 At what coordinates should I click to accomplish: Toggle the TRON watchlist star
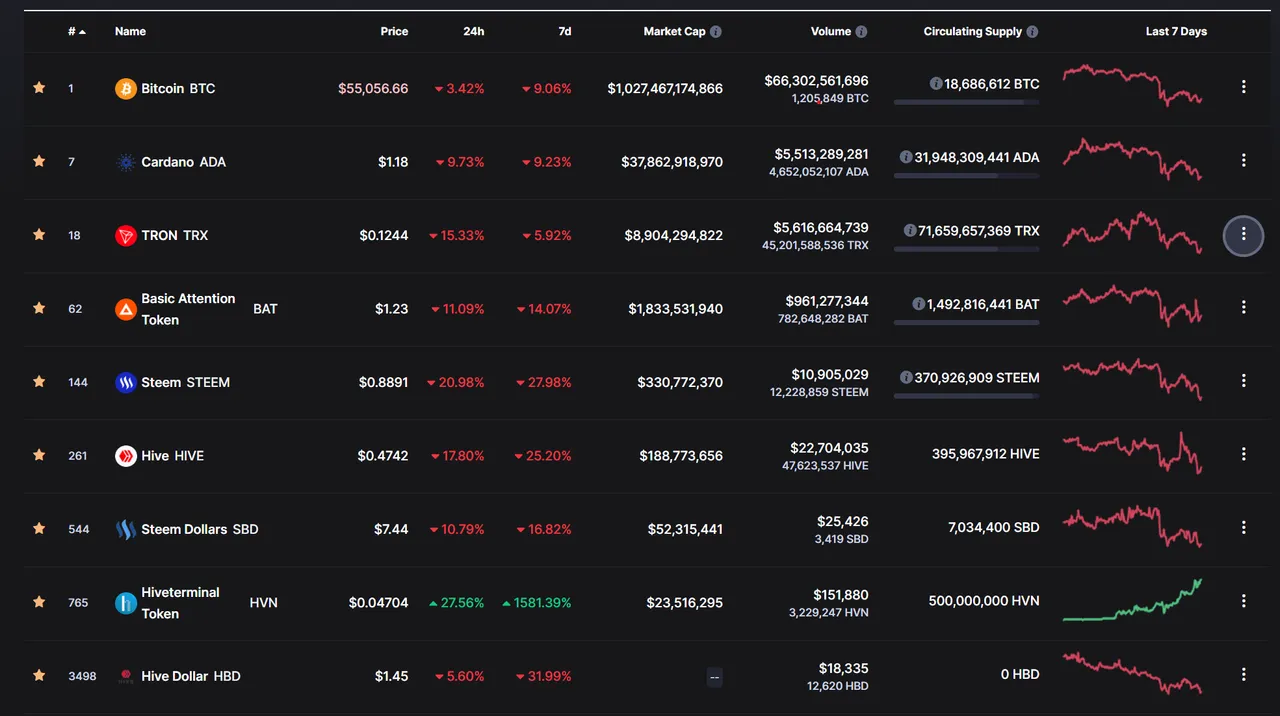click(x=39, y=235)
